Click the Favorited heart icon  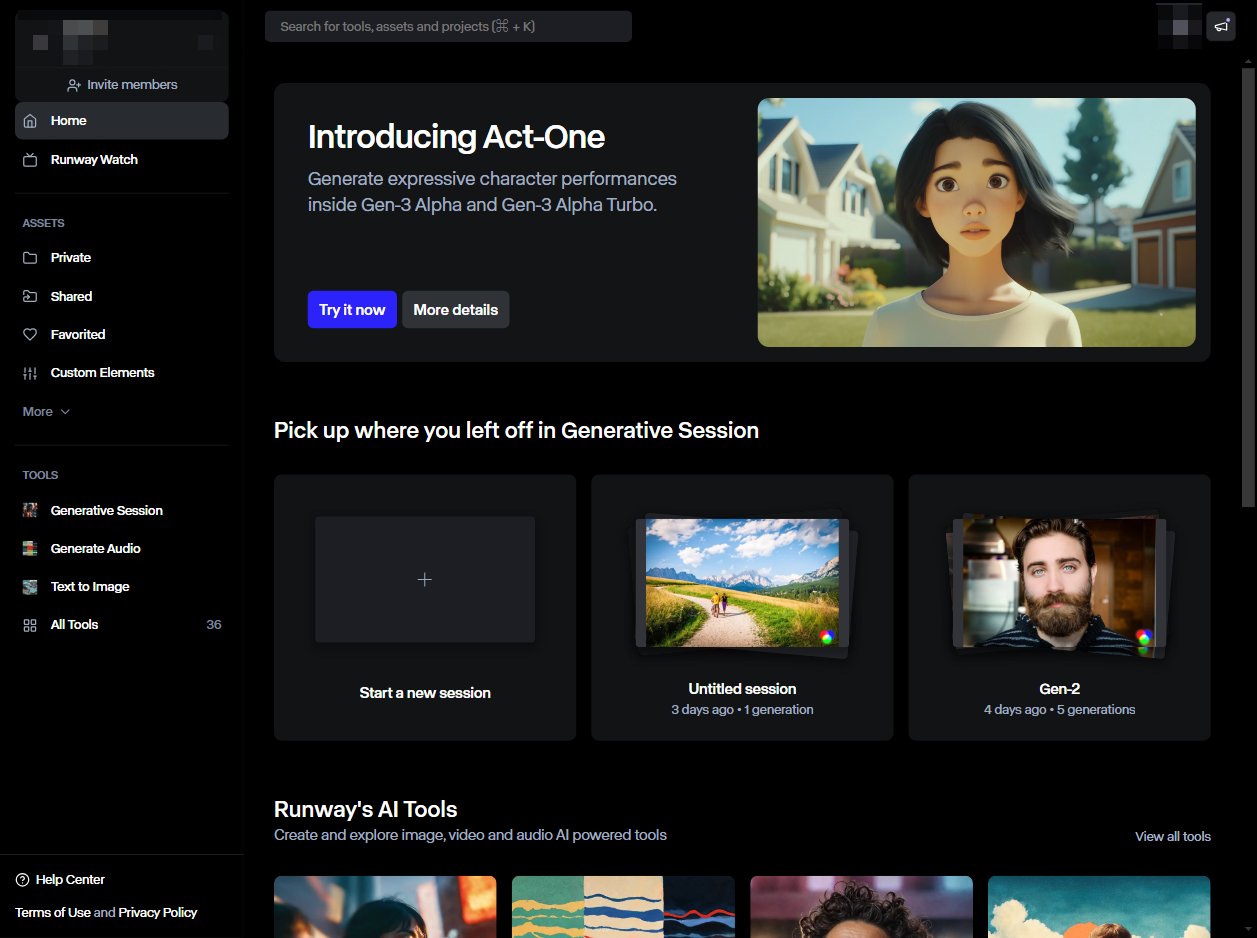(x=30, y=335)
